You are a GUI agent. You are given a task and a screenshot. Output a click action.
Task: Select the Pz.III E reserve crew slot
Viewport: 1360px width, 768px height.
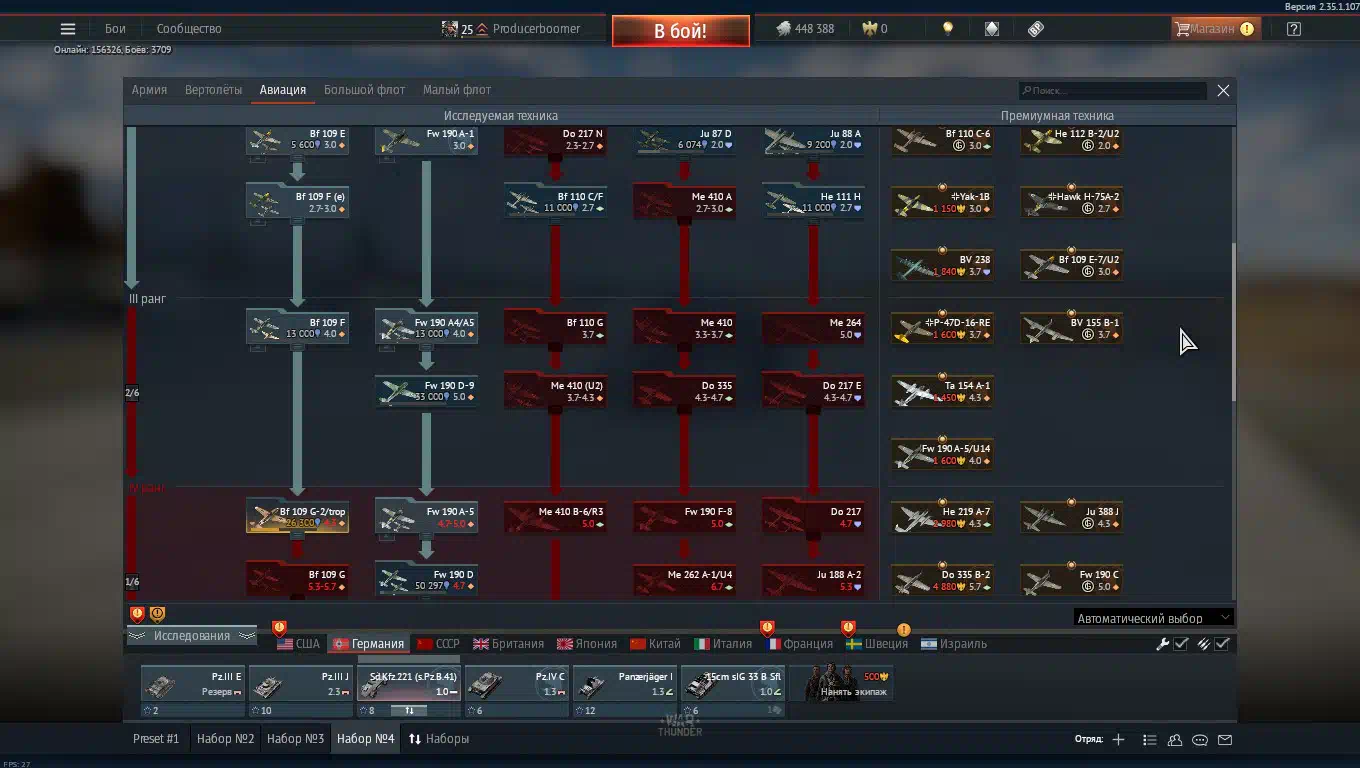pyautogui.click(x=193, y=692)
